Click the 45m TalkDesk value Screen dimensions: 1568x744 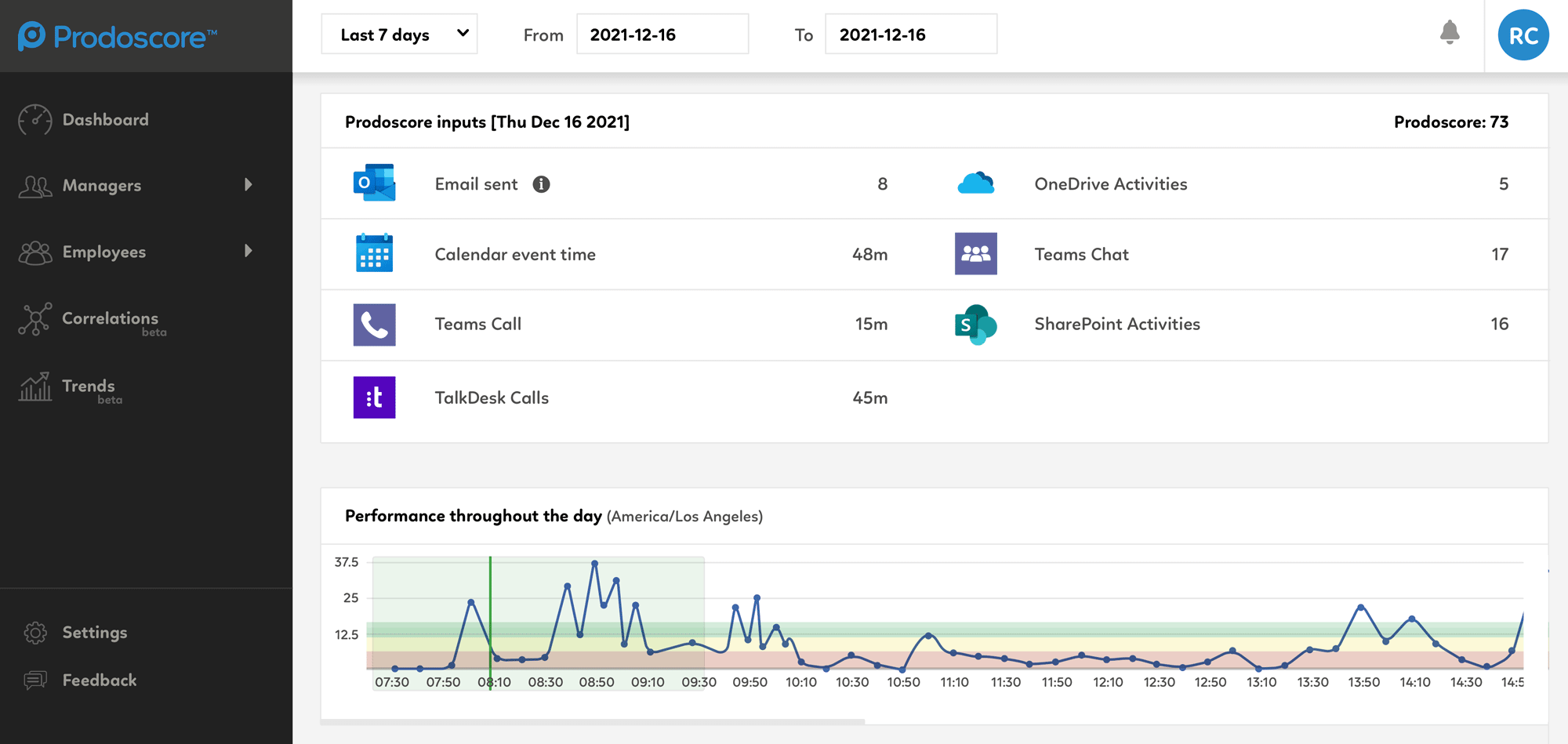click(869, 397)
